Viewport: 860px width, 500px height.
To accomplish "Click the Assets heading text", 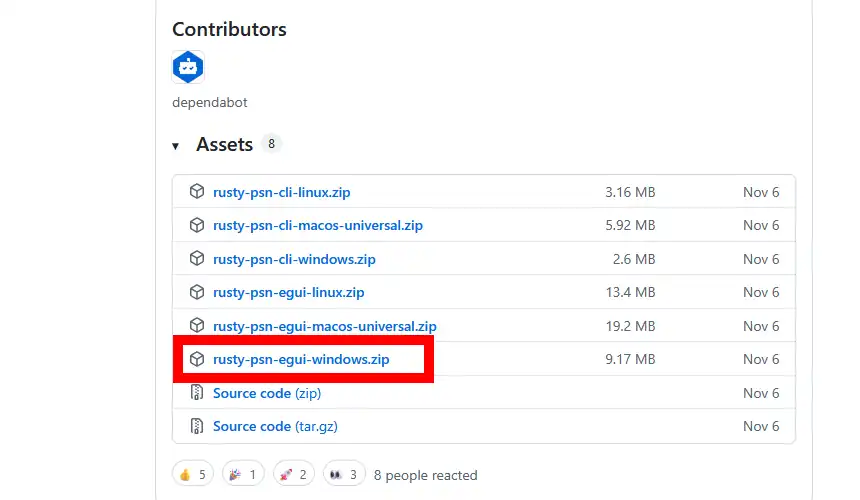I will tap(224, 145).
